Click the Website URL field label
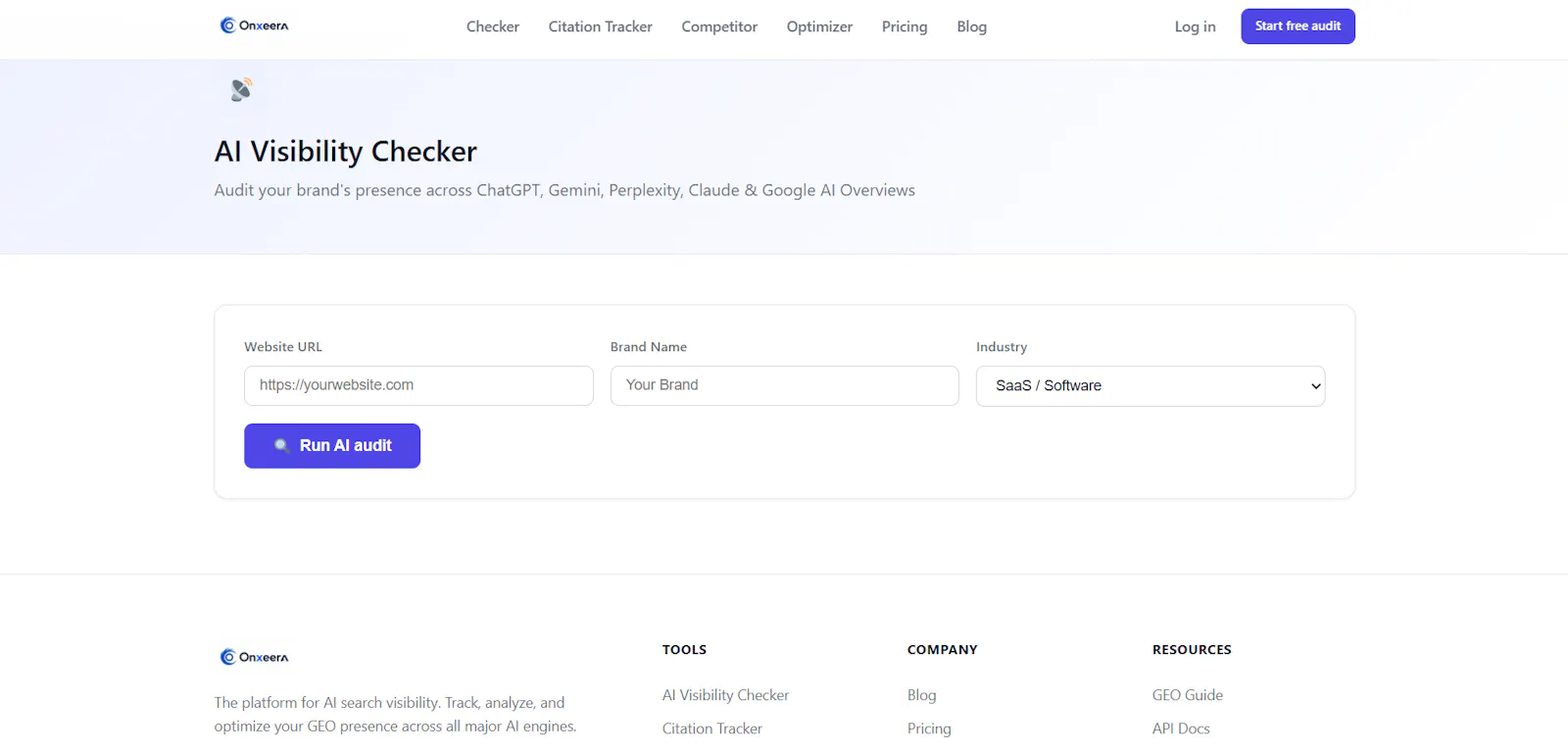Viewport: 1568px width, 753px height. point(283,347)
